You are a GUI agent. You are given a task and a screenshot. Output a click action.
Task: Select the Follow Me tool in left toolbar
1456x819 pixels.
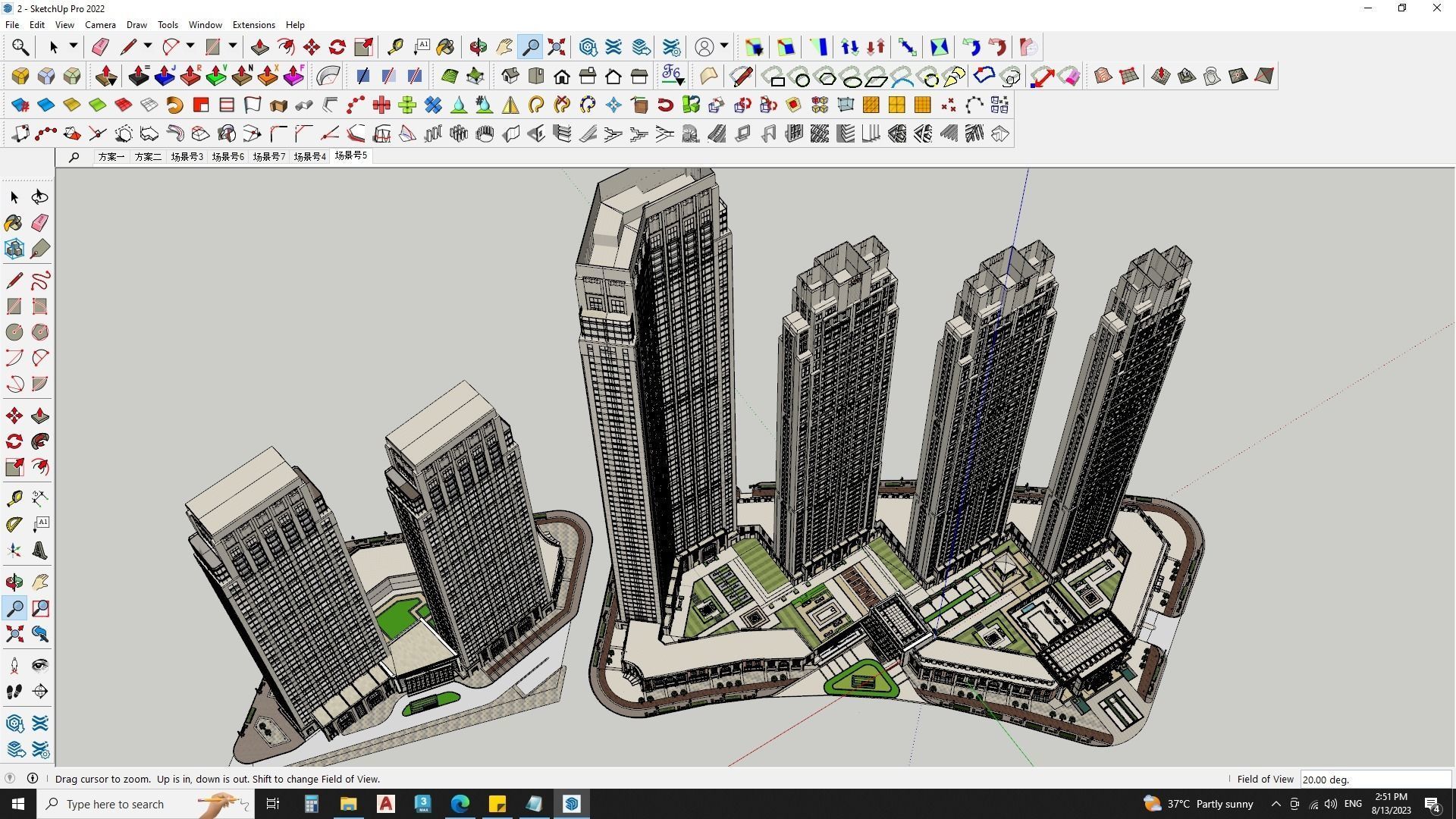(40, 441)
